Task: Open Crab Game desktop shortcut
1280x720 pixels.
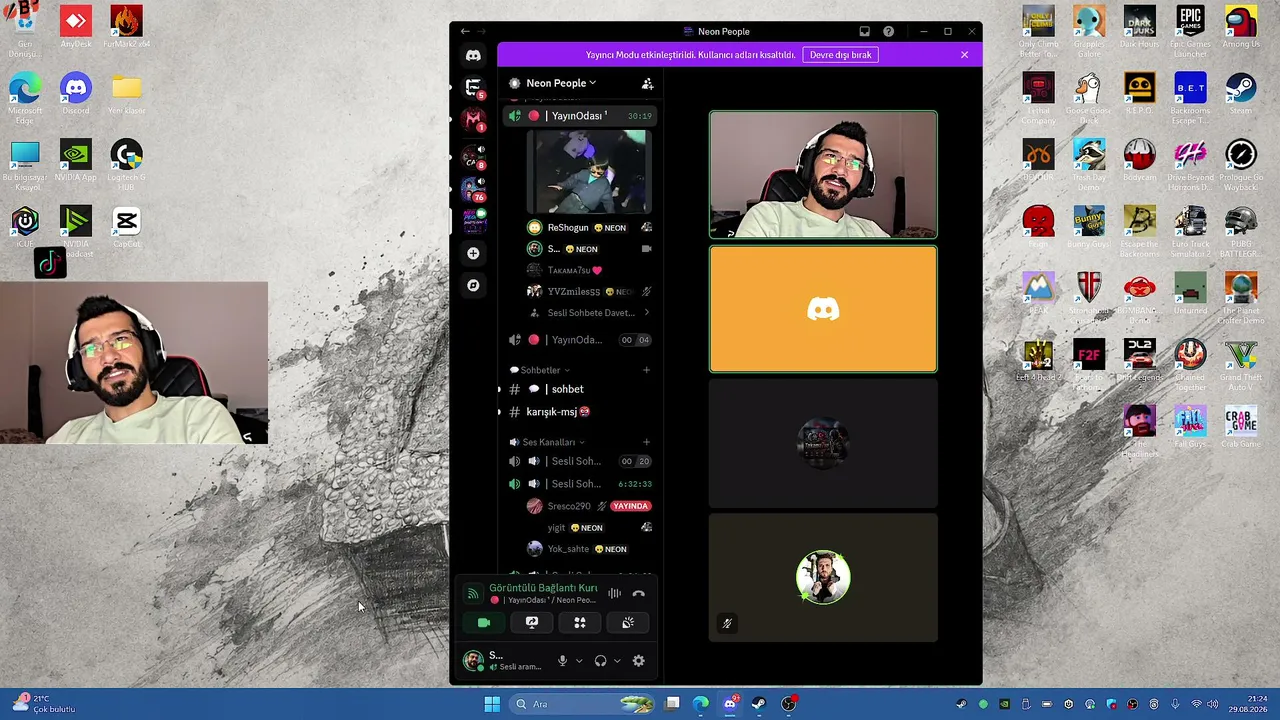Action: pyautogui.click(x=1240, y=427)
